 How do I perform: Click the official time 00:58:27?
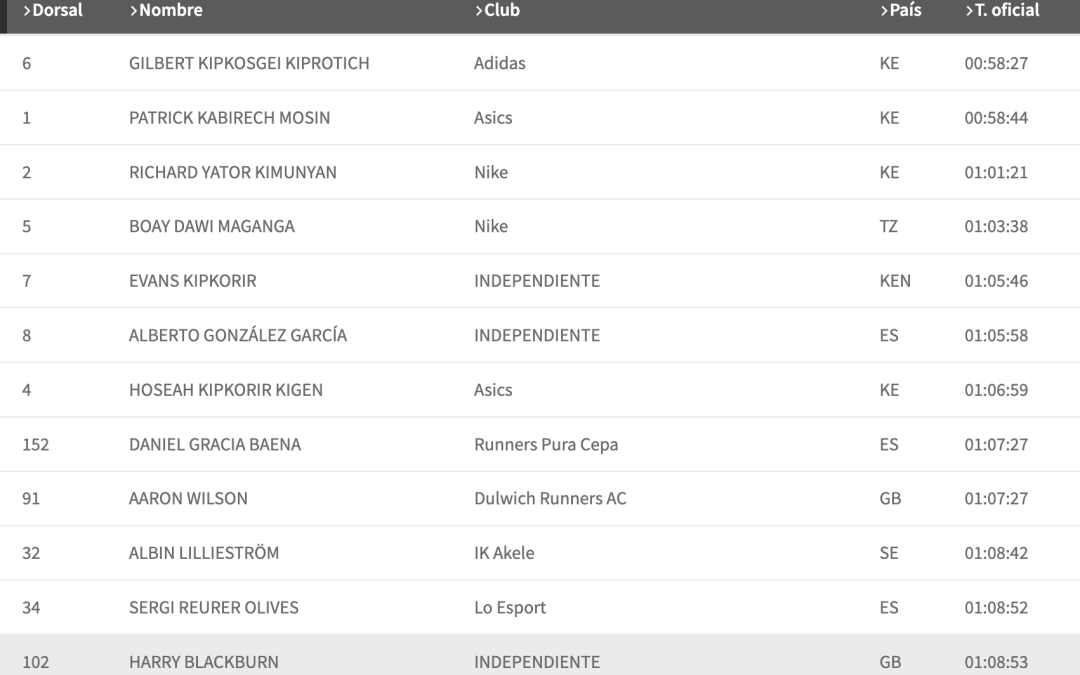pos(995,63)
